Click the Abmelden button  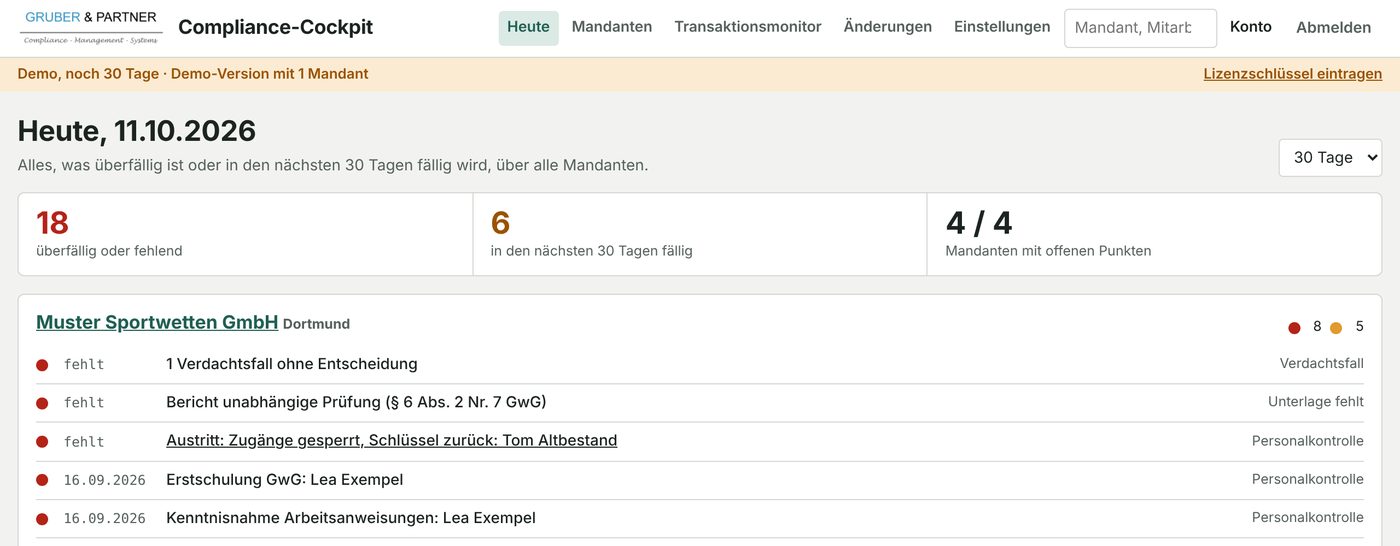(x=1333, y=27)
